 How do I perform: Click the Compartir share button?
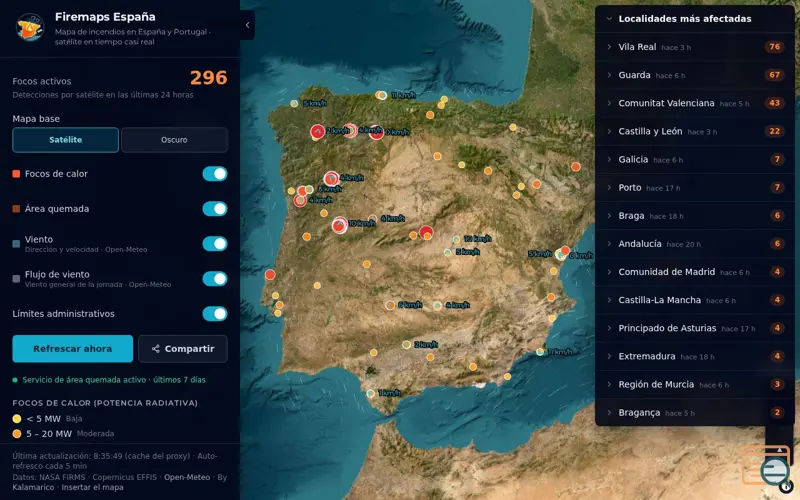183,348
